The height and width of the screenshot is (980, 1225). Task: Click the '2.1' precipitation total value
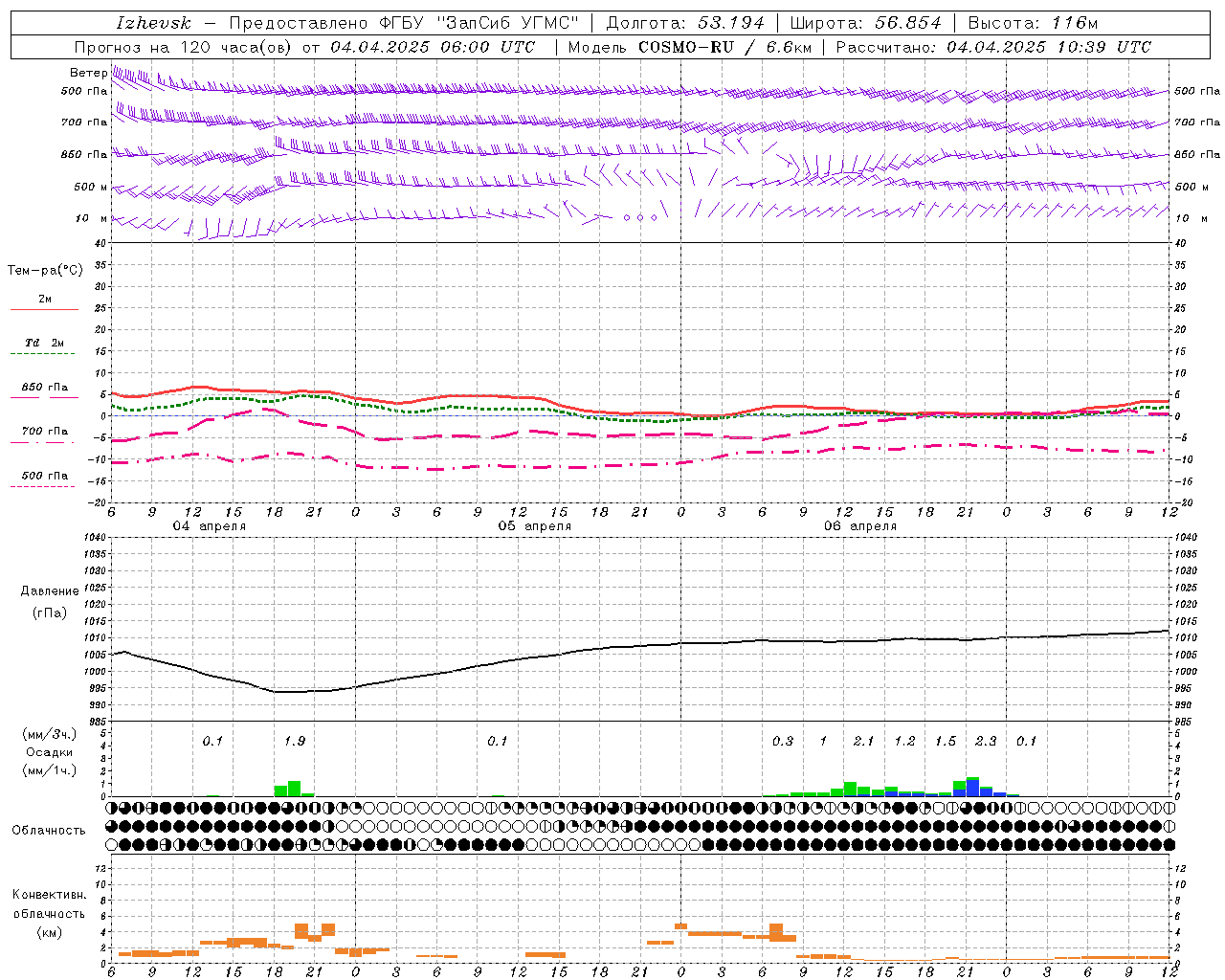pos(864,742)
